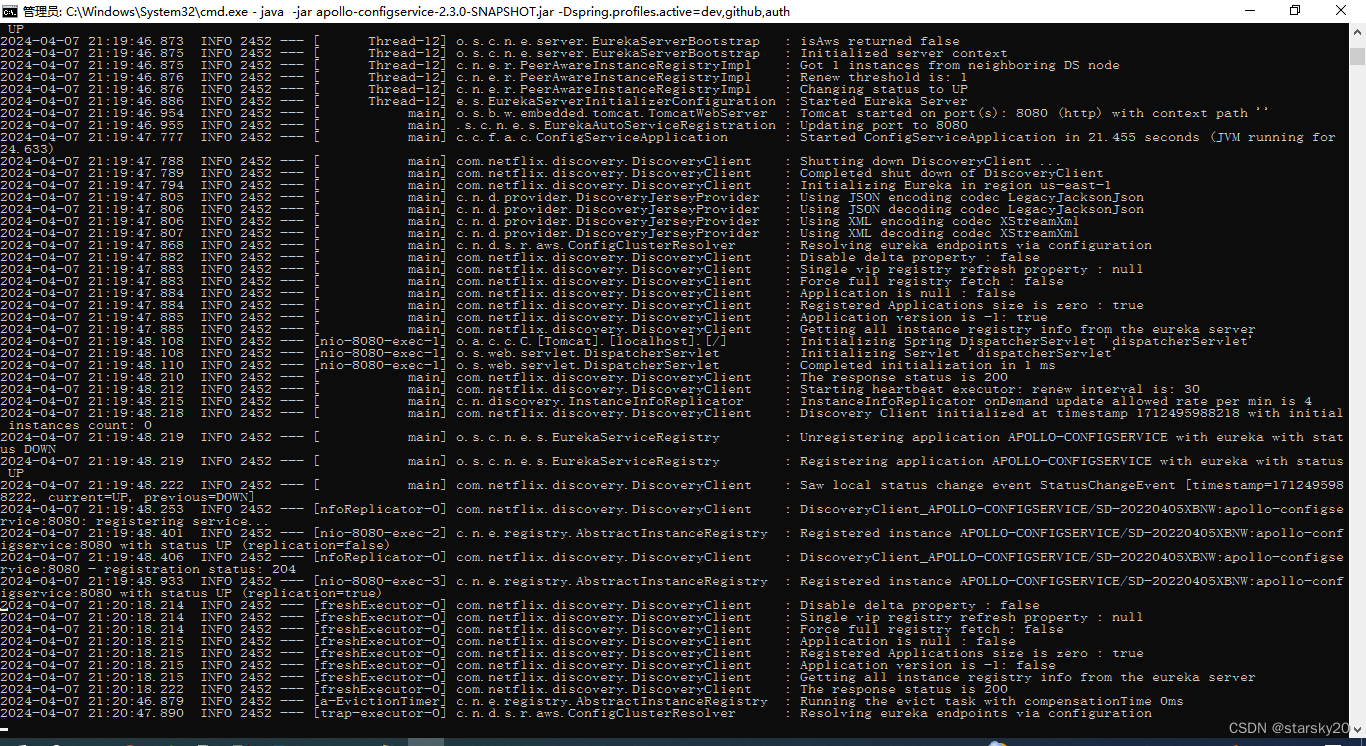Click 'Saw local status change event' message
This screenshot has width=1366, height=746.
pos(1071,485)
